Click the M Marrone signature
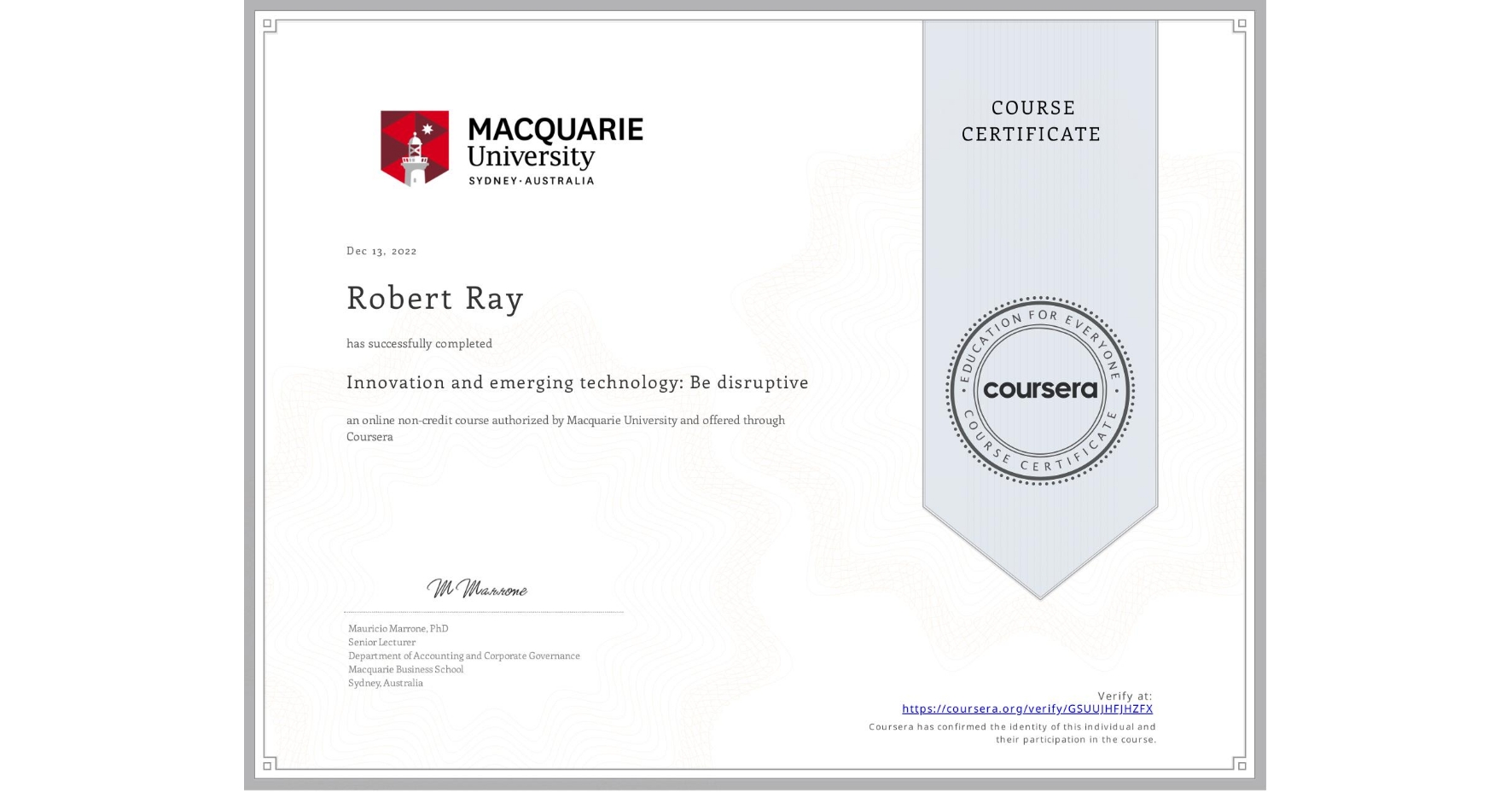 pyautogui.click(x=477, y=589)
